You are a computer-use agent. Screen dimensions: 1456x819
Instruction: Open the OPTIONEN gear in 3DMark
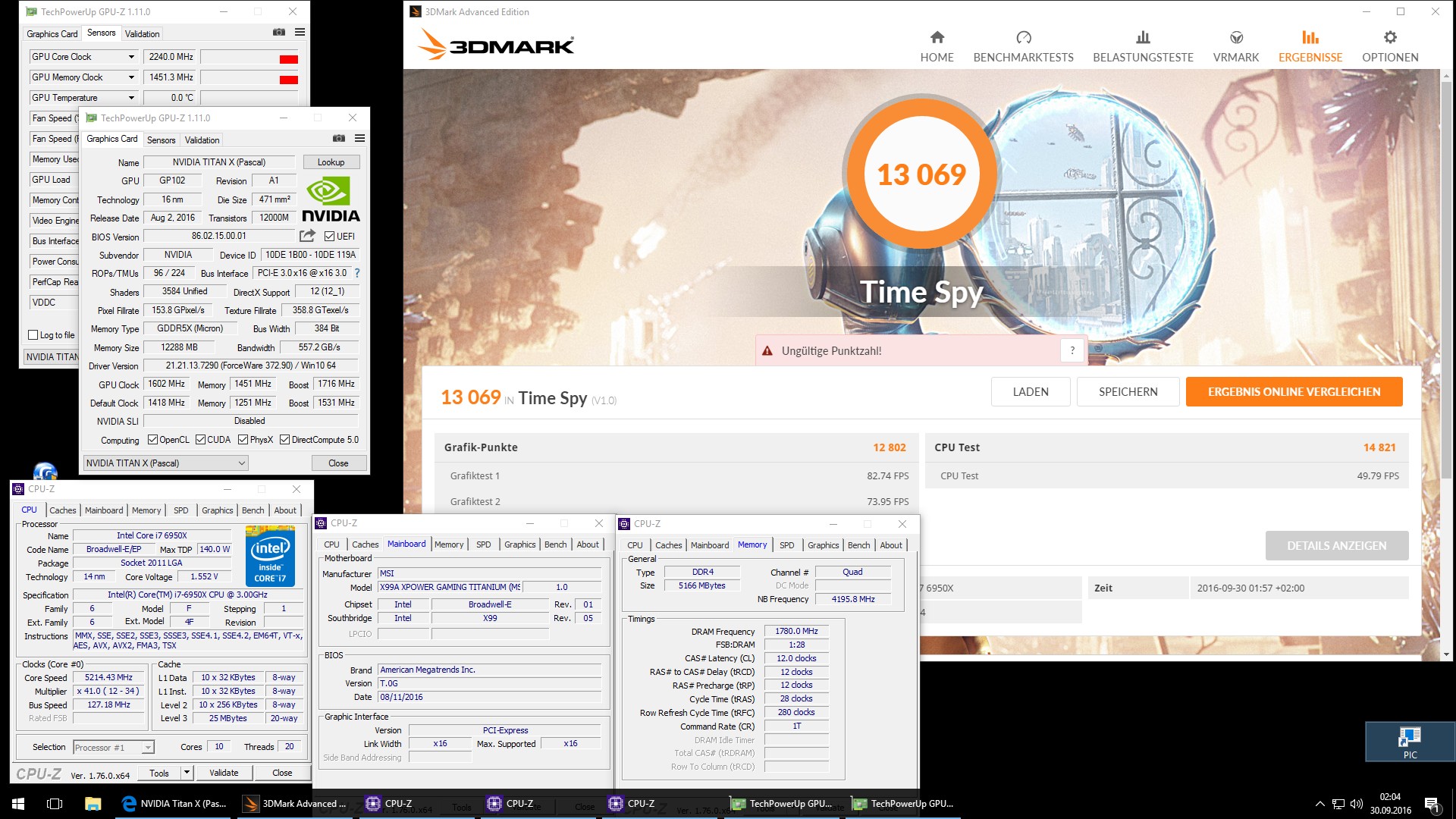(1389, 47)
